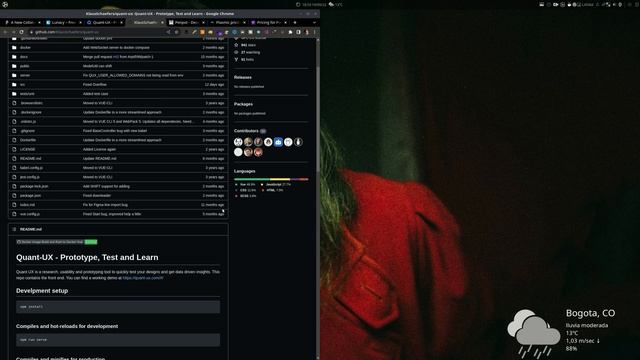The height and width of the screenshot is (360, 640).
Task: Open blue robot contributor avatar
Action: [278, 142]
